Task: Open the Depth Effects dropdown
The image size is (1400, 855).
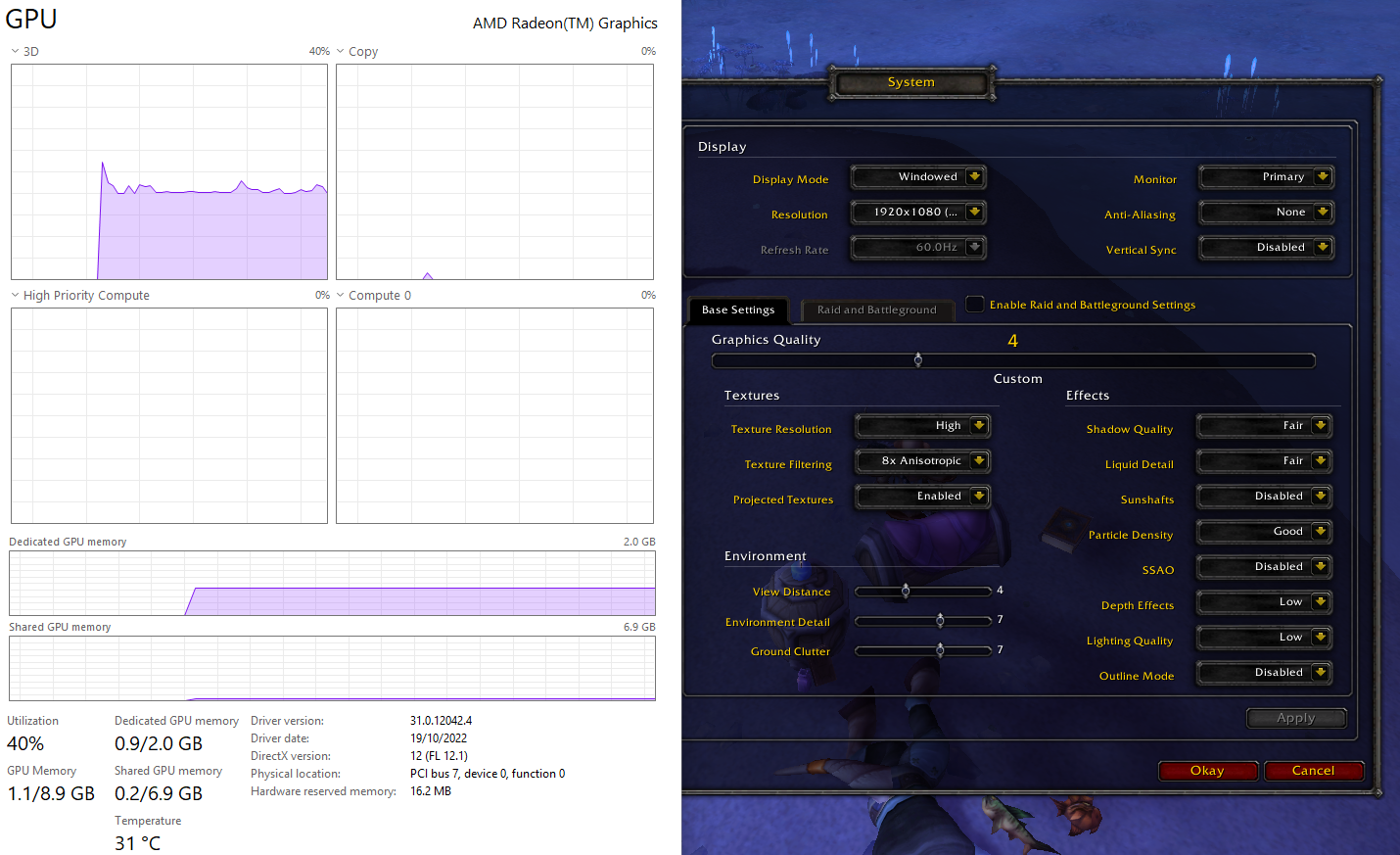Action: tap(1265, 602)
